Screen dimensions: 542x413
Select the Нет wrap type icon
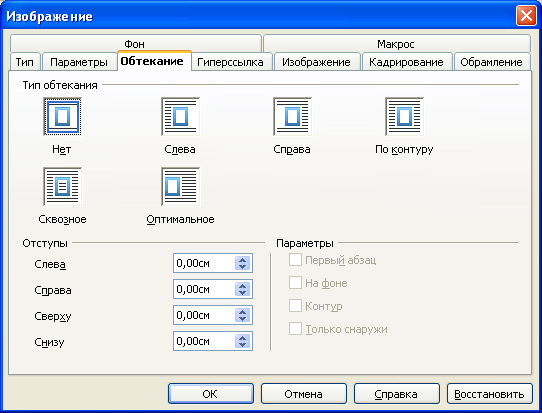point(62,117)
